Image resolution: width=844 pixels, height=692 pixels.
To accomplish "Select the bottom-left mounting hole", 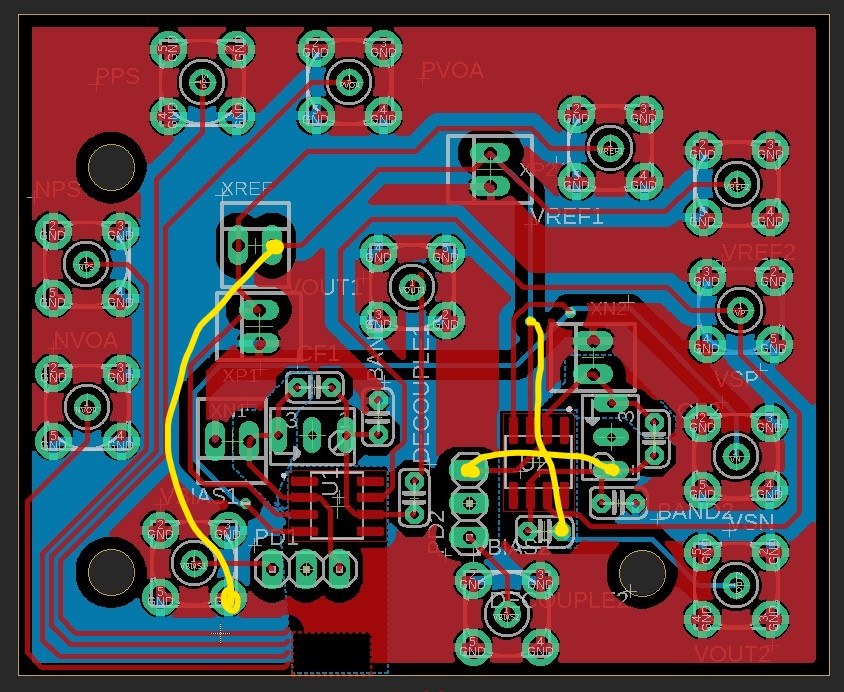I will (x=111, y=572).
